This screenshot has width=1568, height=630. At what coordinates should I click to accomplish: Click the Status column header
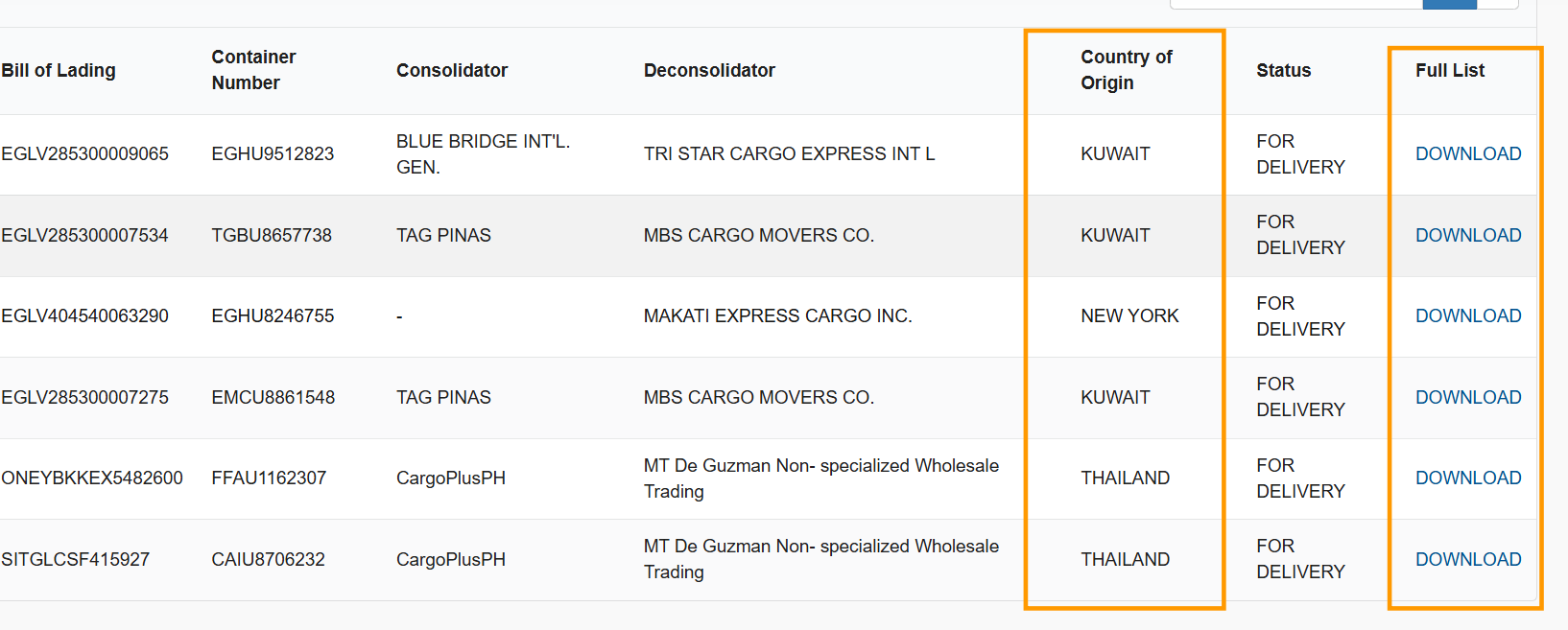coord(1283,70)
